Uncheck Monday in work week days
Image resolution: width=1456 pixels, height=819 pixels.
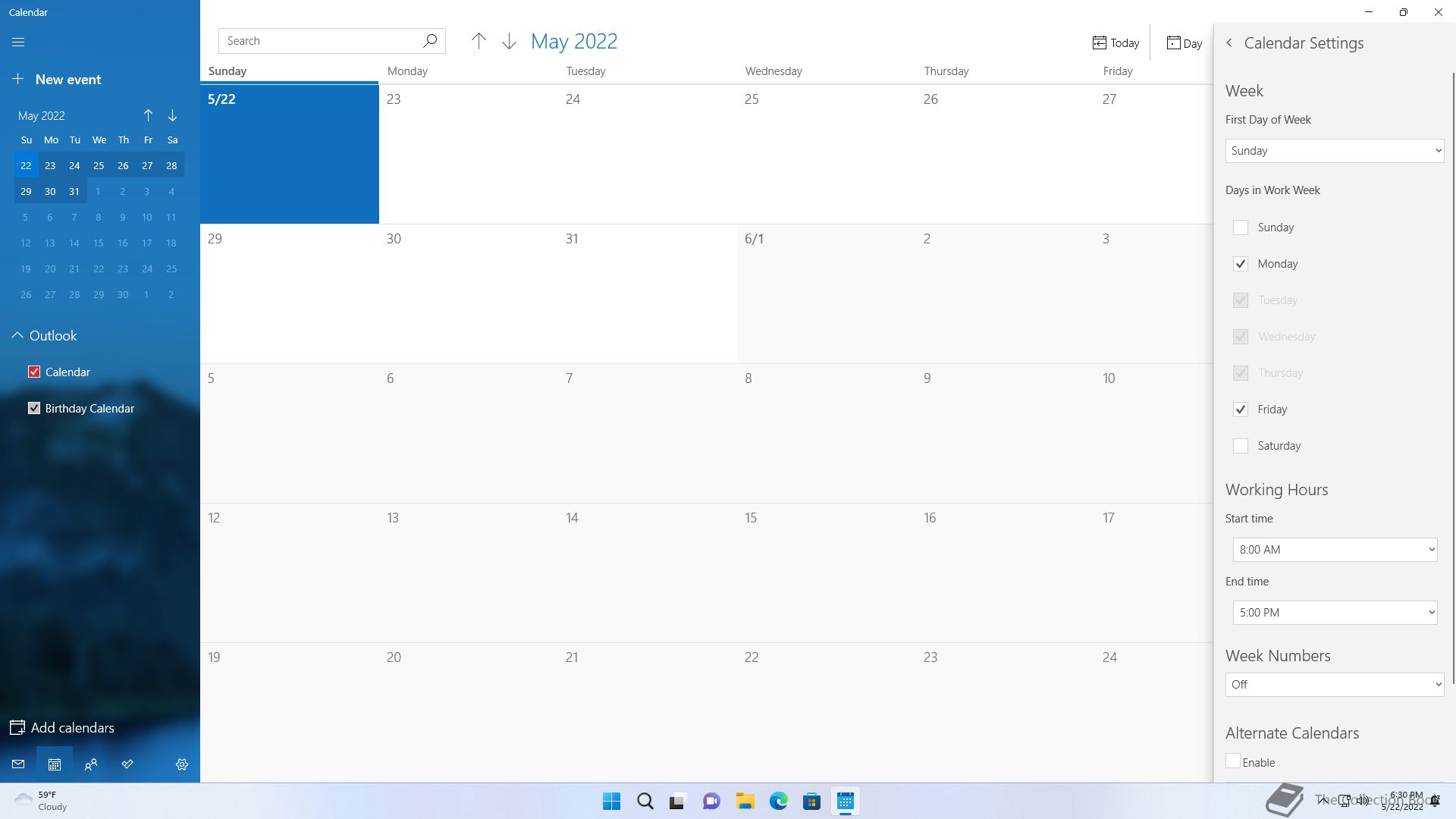[1241, 264]
